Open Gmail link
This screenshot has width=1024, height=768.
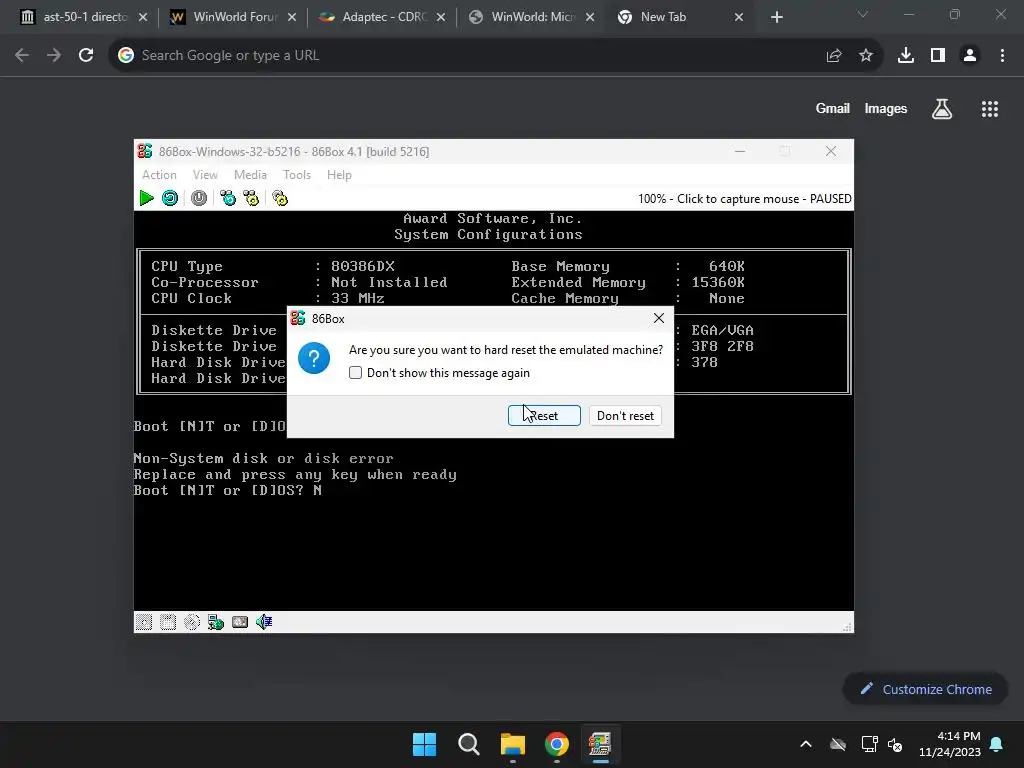(x=833, y=108)
